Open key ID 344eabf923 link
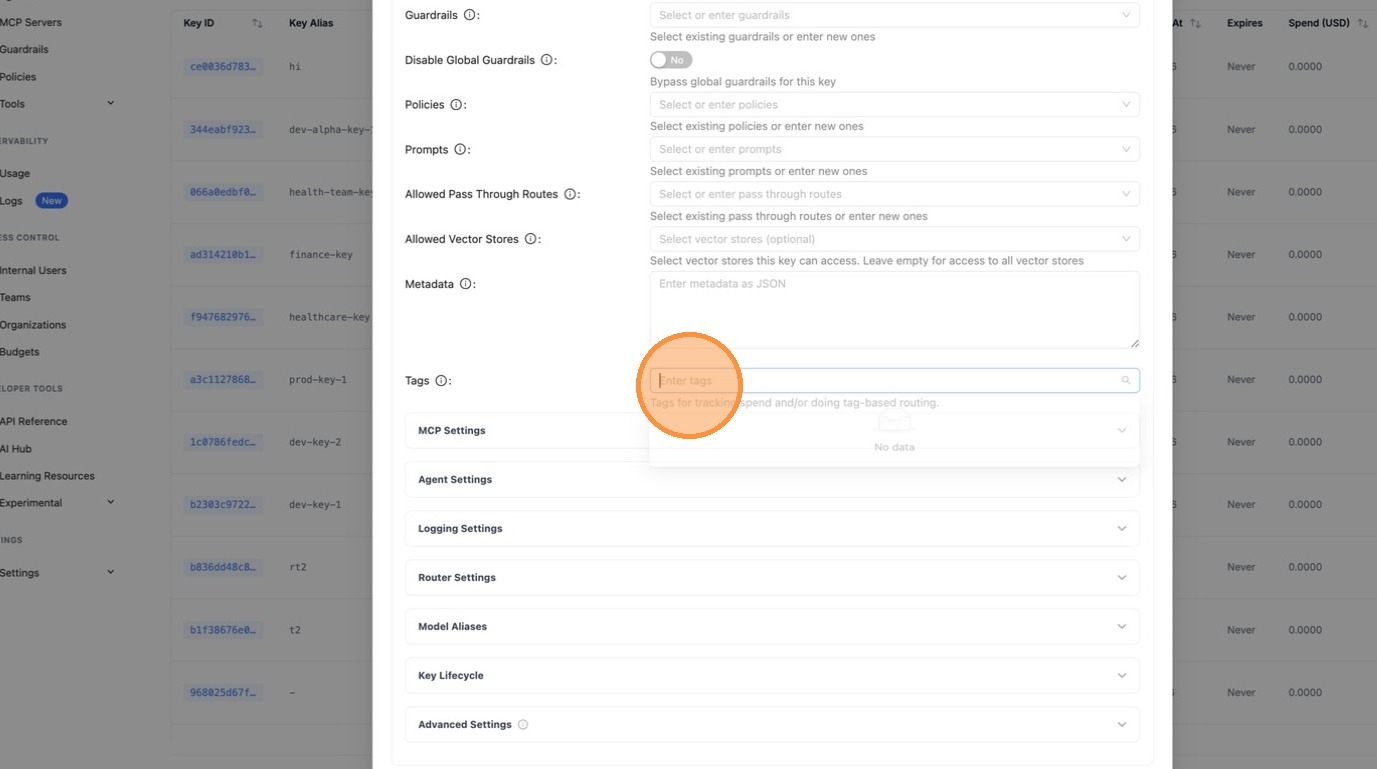The image size is (1377, 769). pos(224,130)
